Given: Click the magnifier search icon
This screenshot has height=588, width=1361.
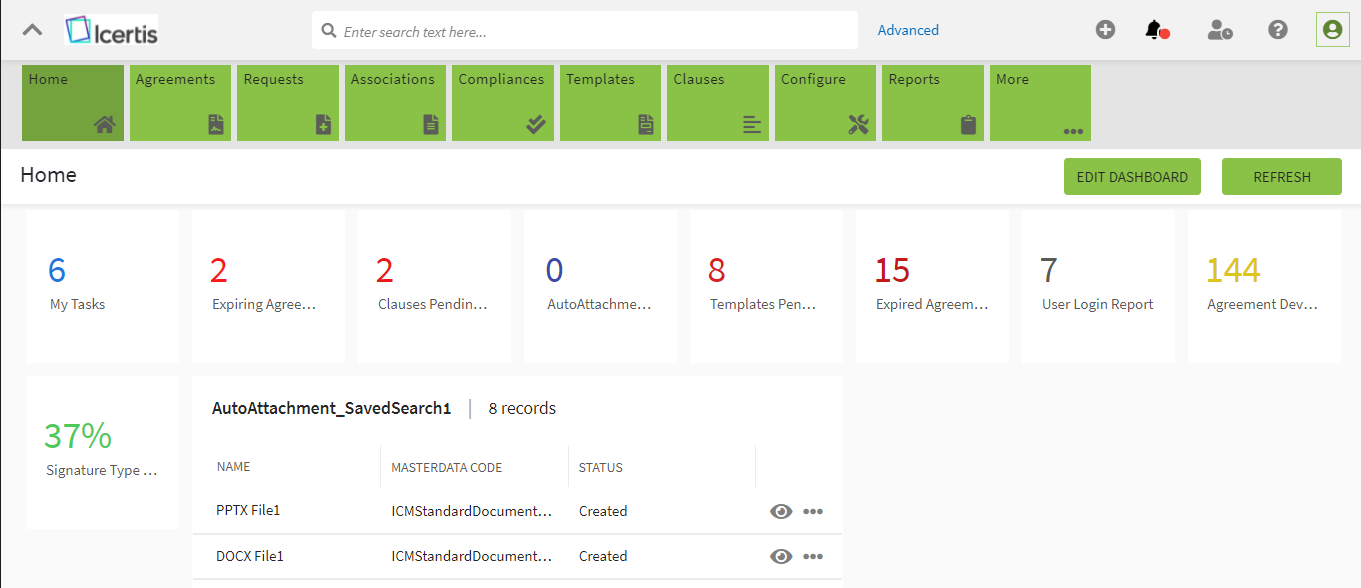Looking at the screenshot, I should (328, 31).
